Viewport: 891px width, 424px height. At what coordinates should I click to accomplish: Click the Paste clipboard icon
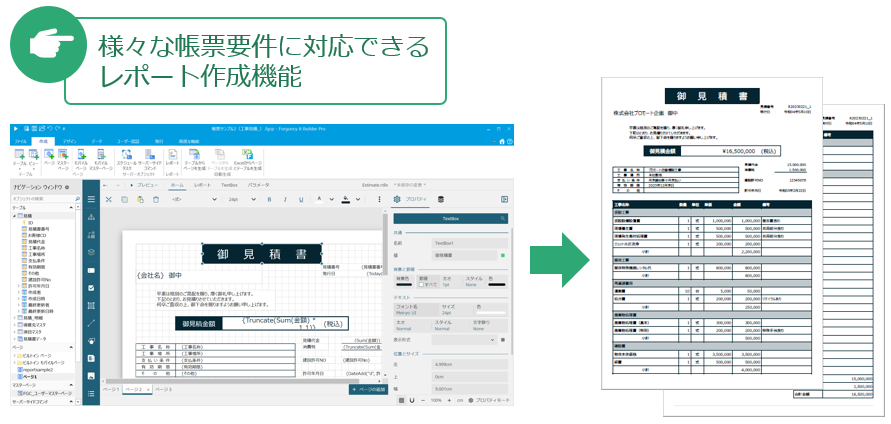click(139, 199)
